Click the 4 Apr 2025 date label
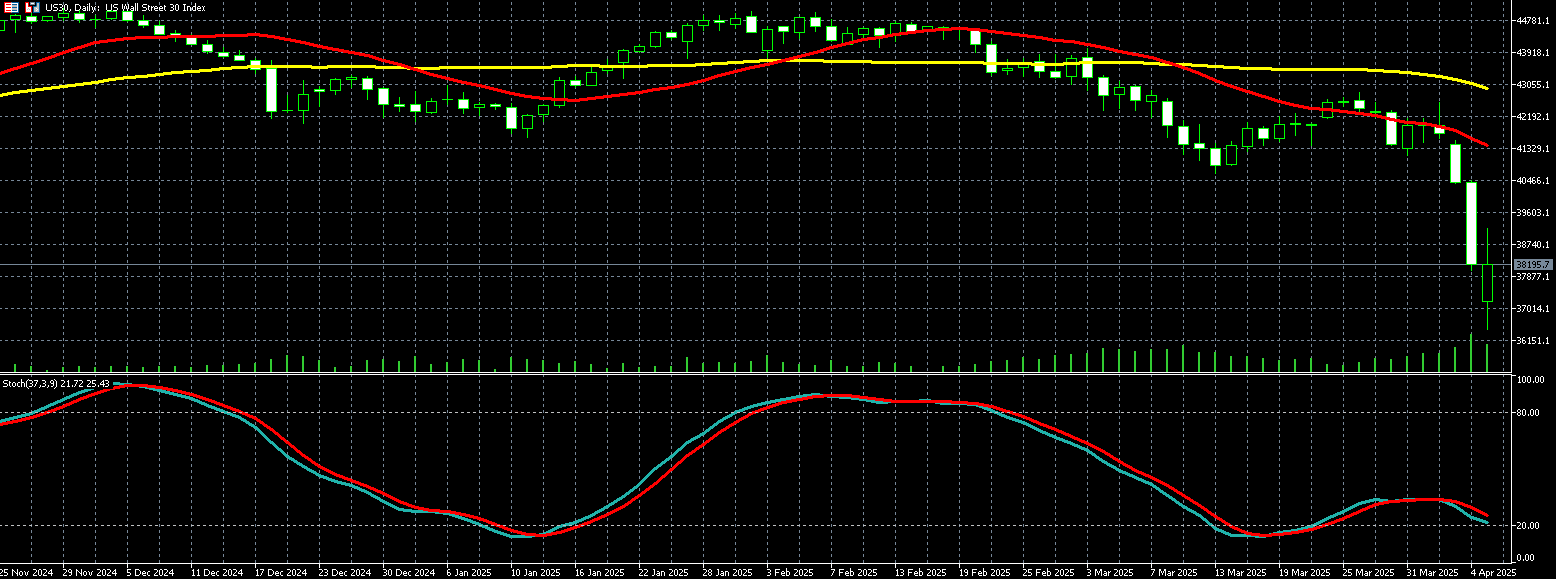 [x=1495, y=573]
